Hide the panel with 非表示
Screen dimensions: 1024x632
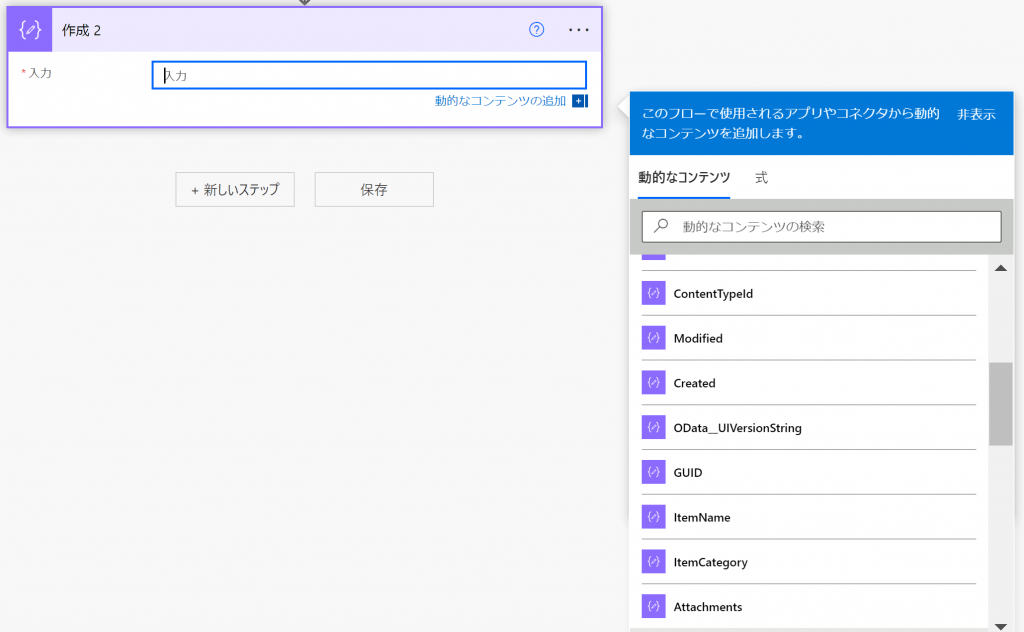976,114
